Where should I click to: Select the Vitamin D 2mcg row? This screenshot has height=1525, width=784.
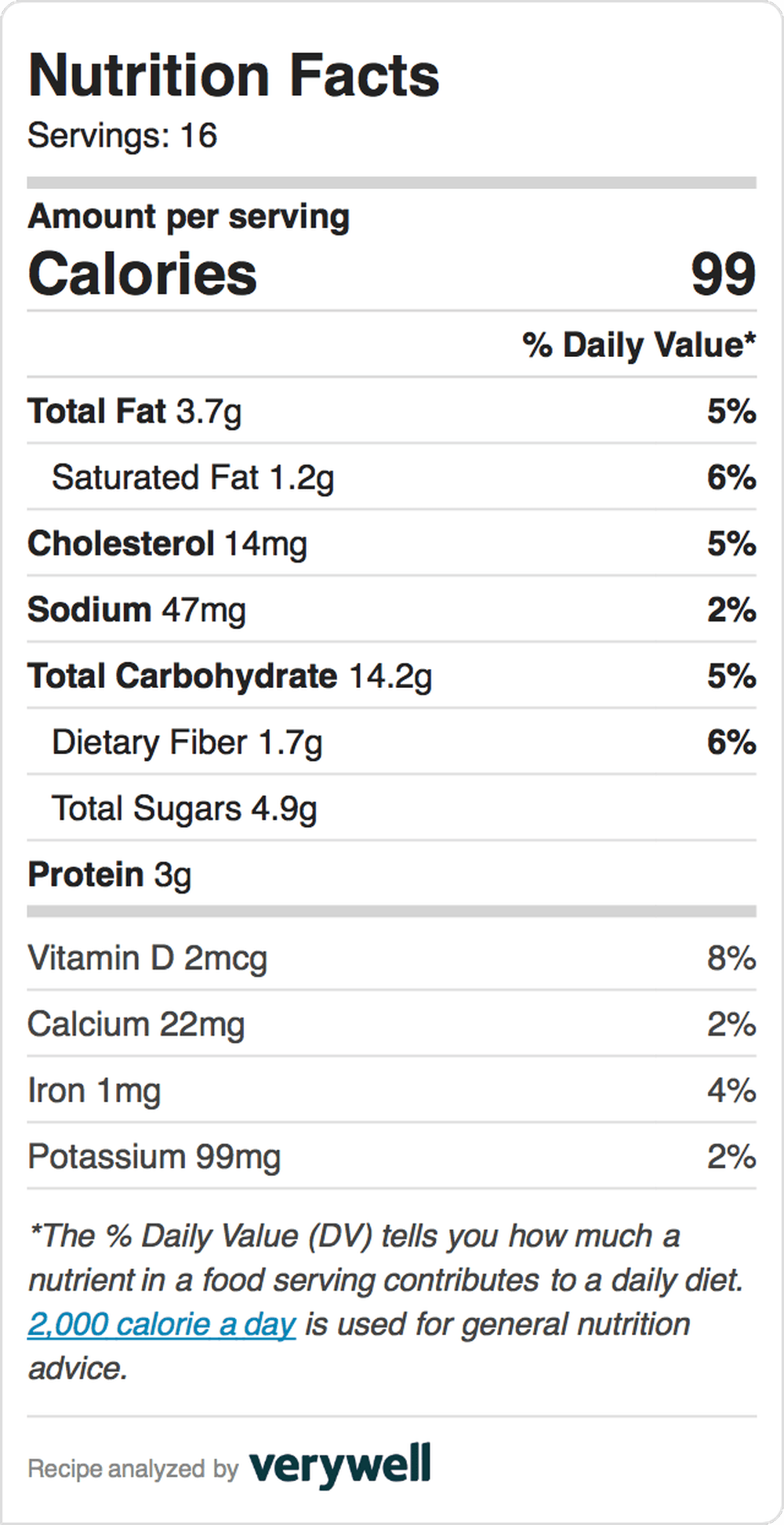(x=392, y=958)
